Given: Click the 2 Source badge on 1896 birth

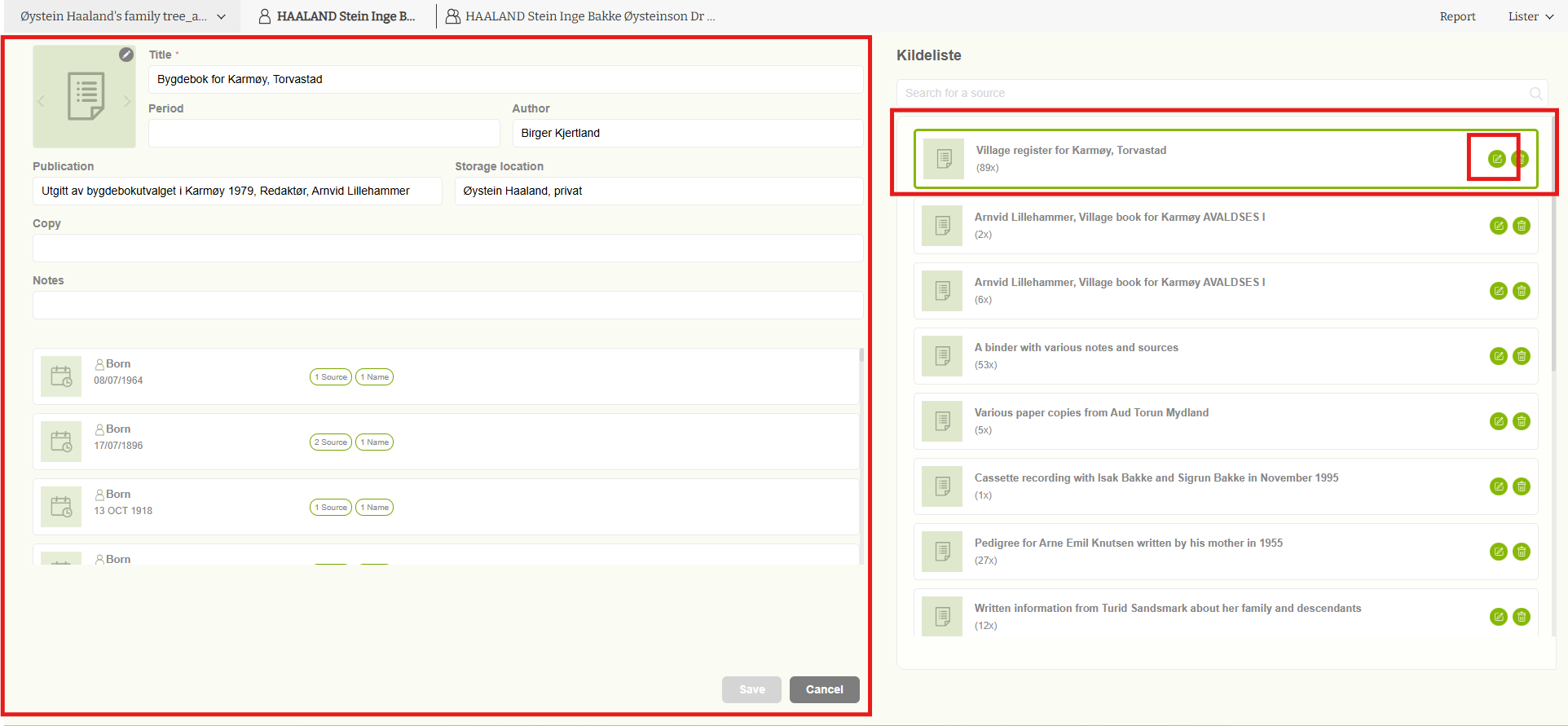Looking at the screenshot, I should tap(330, 442).
